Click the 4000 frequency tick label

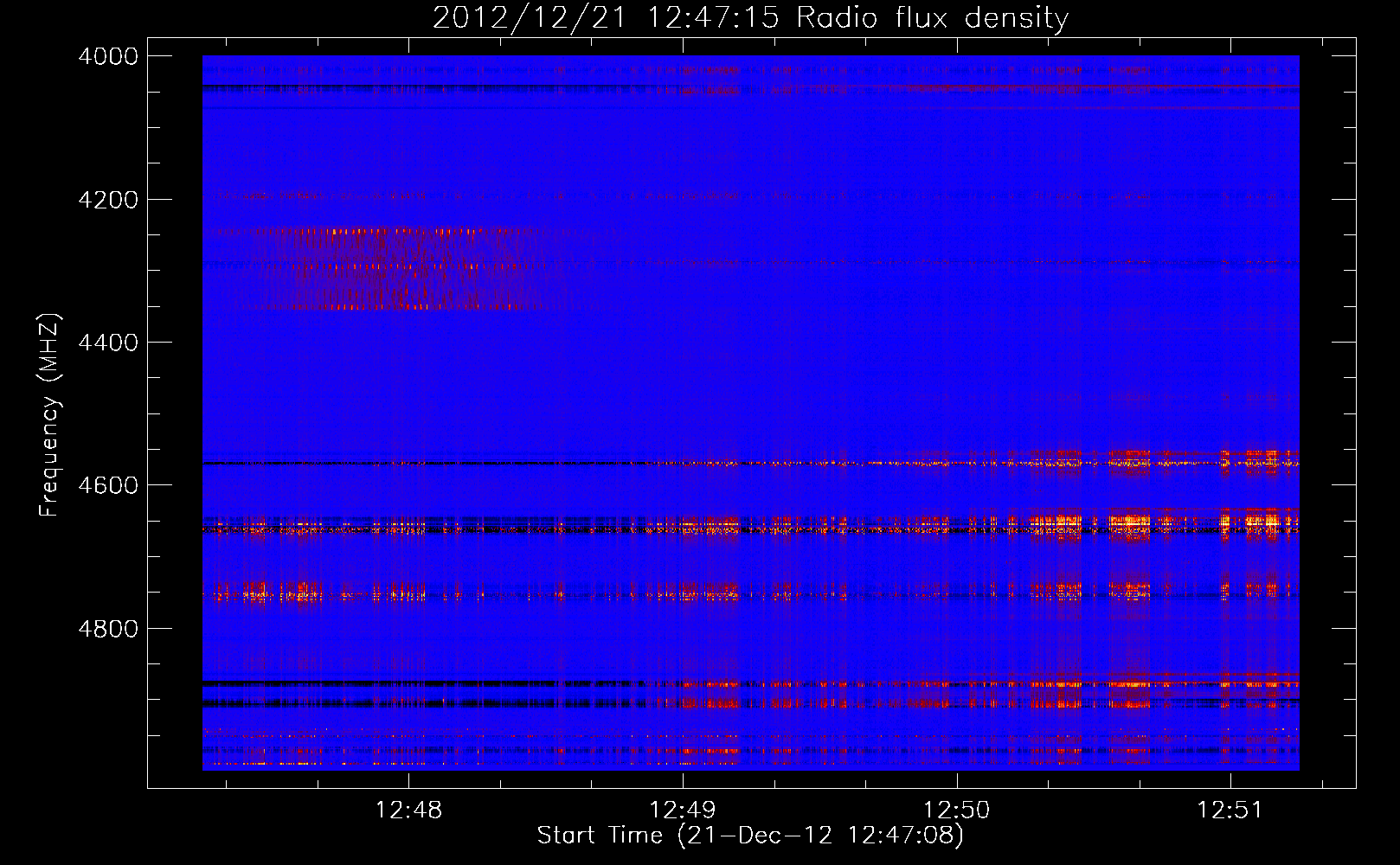108,56
